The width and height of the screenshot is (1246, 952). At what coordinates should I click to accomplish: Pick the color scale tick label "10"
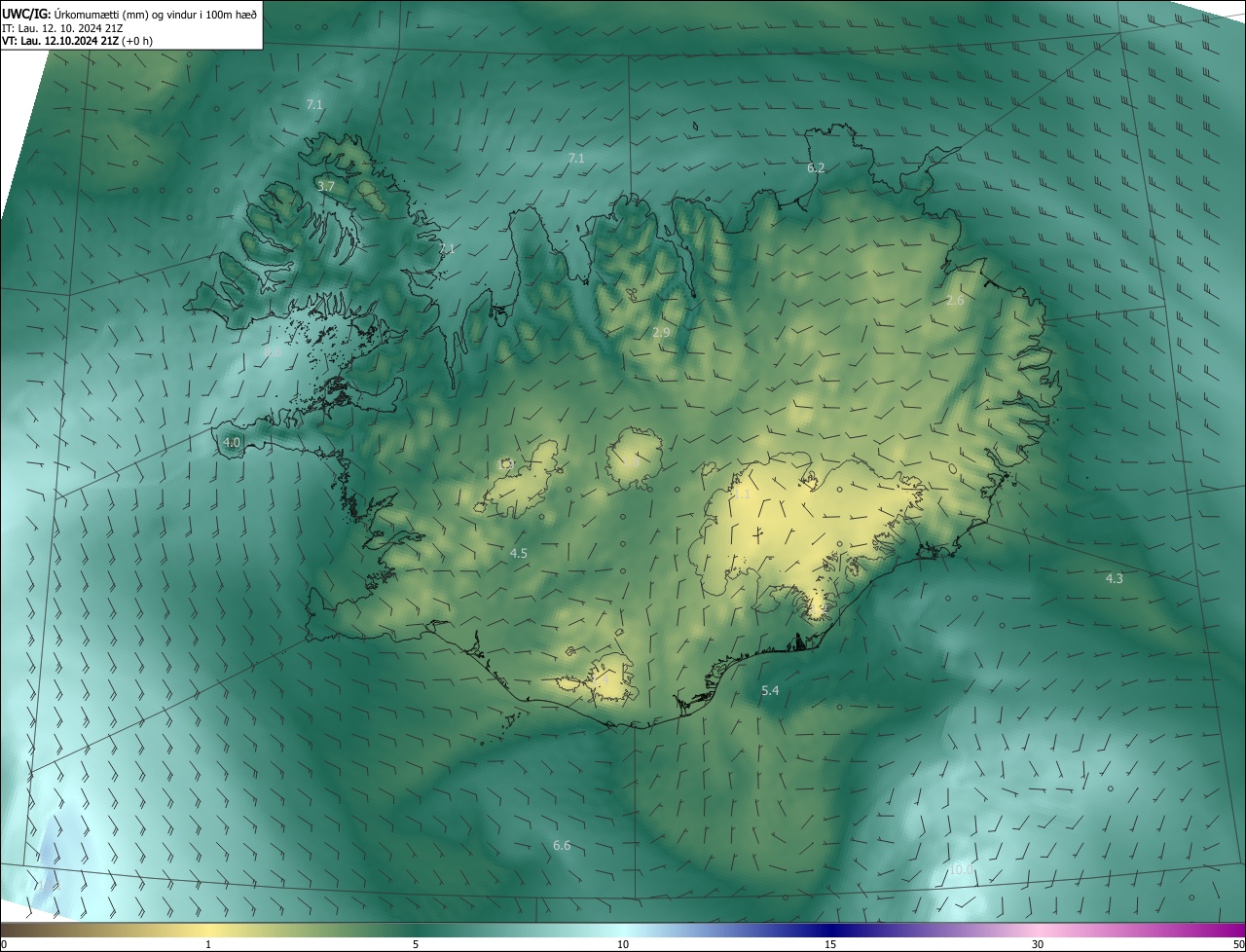pos(623,945)
